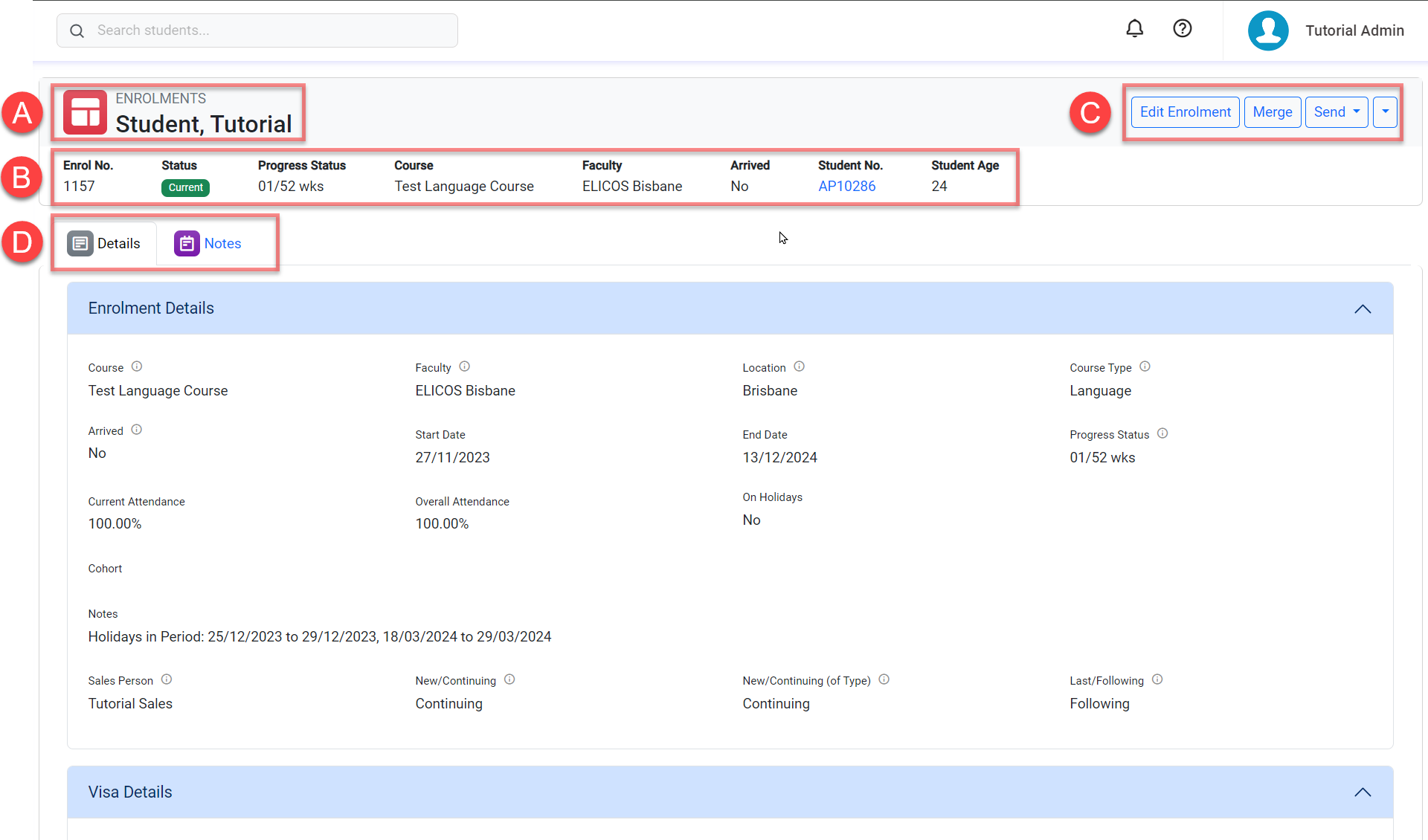Click the info icon beside Faculty label
The height and width of the screenshot is (840, 1428).
click(x=464, y=366)
